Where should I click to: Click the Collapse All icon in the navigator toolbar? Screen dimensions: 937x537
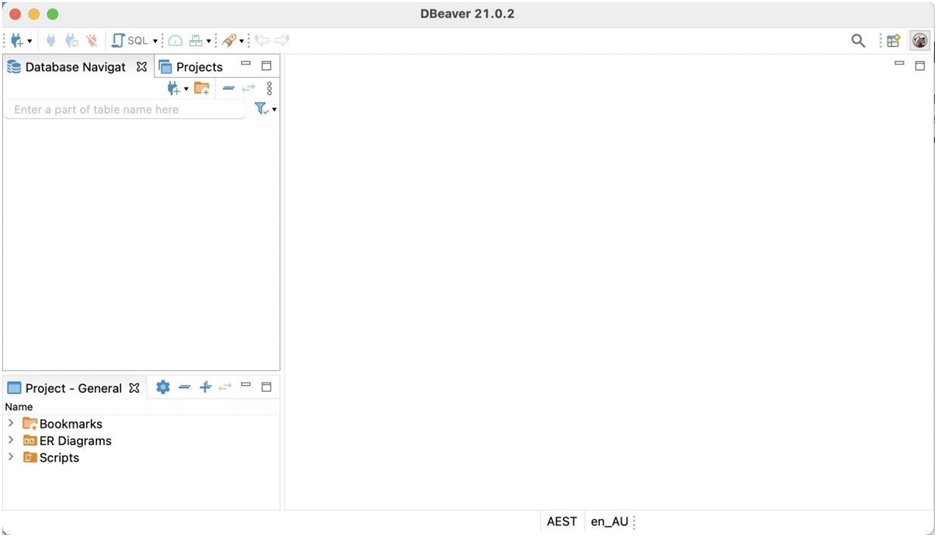(228, 88)
